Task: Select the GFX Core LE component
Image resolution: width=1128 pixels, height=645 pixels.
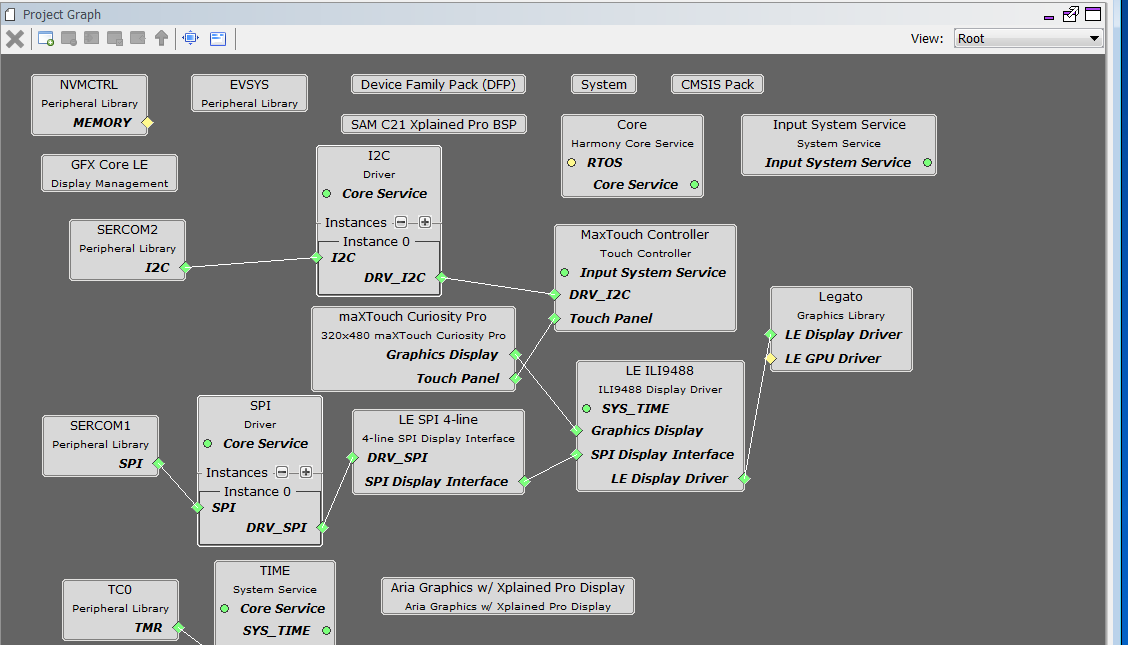Action: point(109,173)
